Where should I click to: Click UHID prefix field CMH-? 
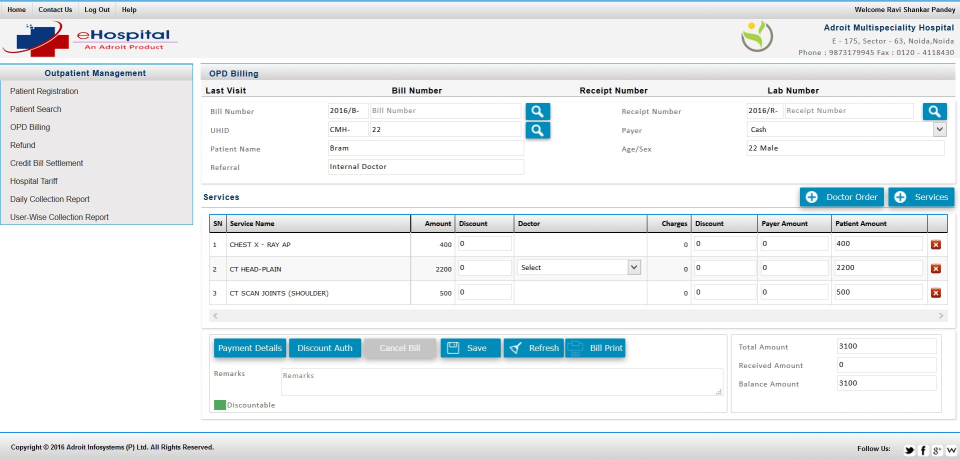(x=348, y=129)
